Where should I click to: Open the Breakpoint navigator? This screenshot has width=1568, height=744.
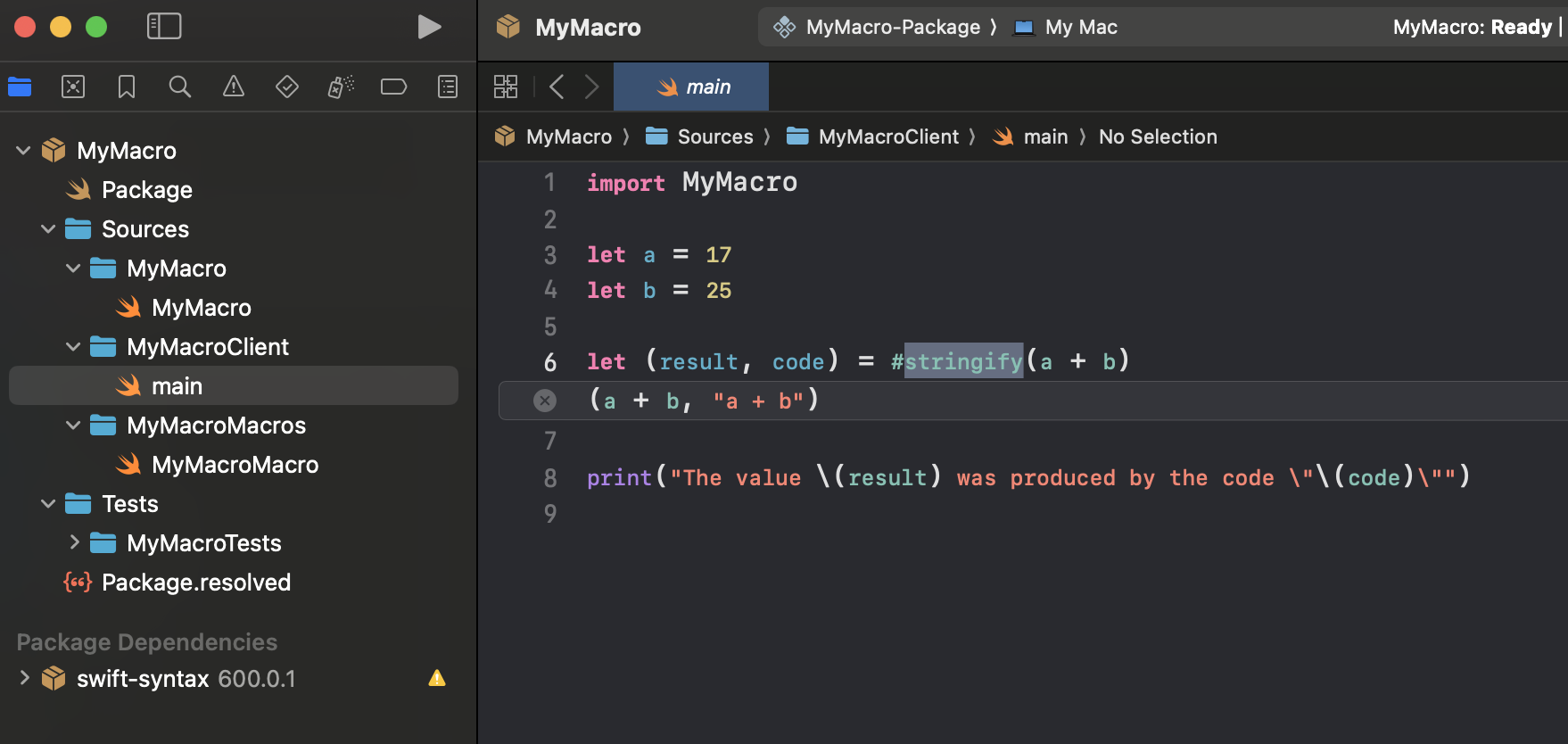point(394,87)
